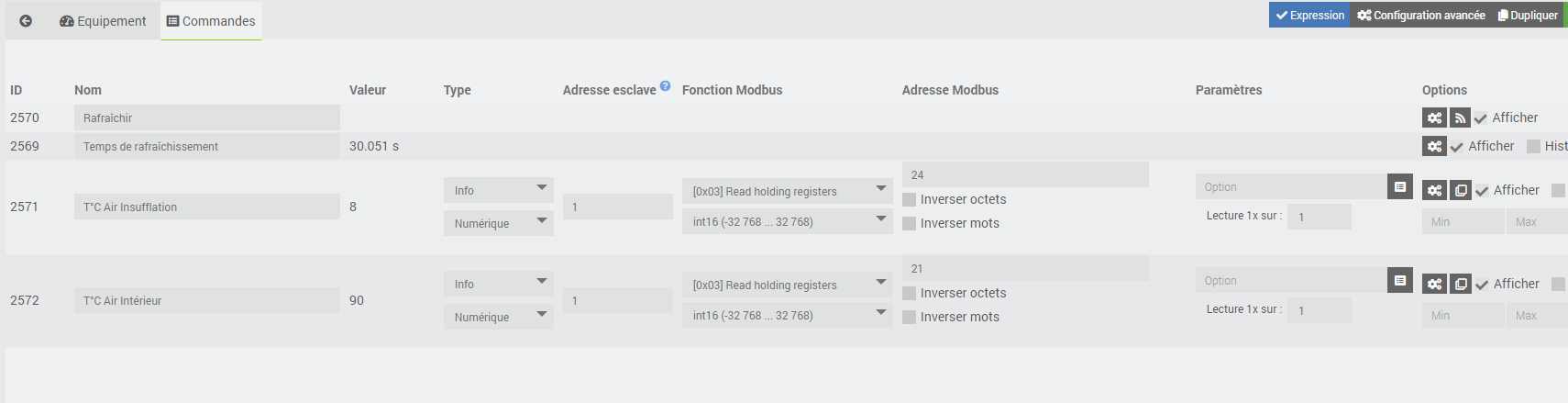Switch to the Equipement tab
Viewport: 1568px width, 403px height.
tap(103, 21)
